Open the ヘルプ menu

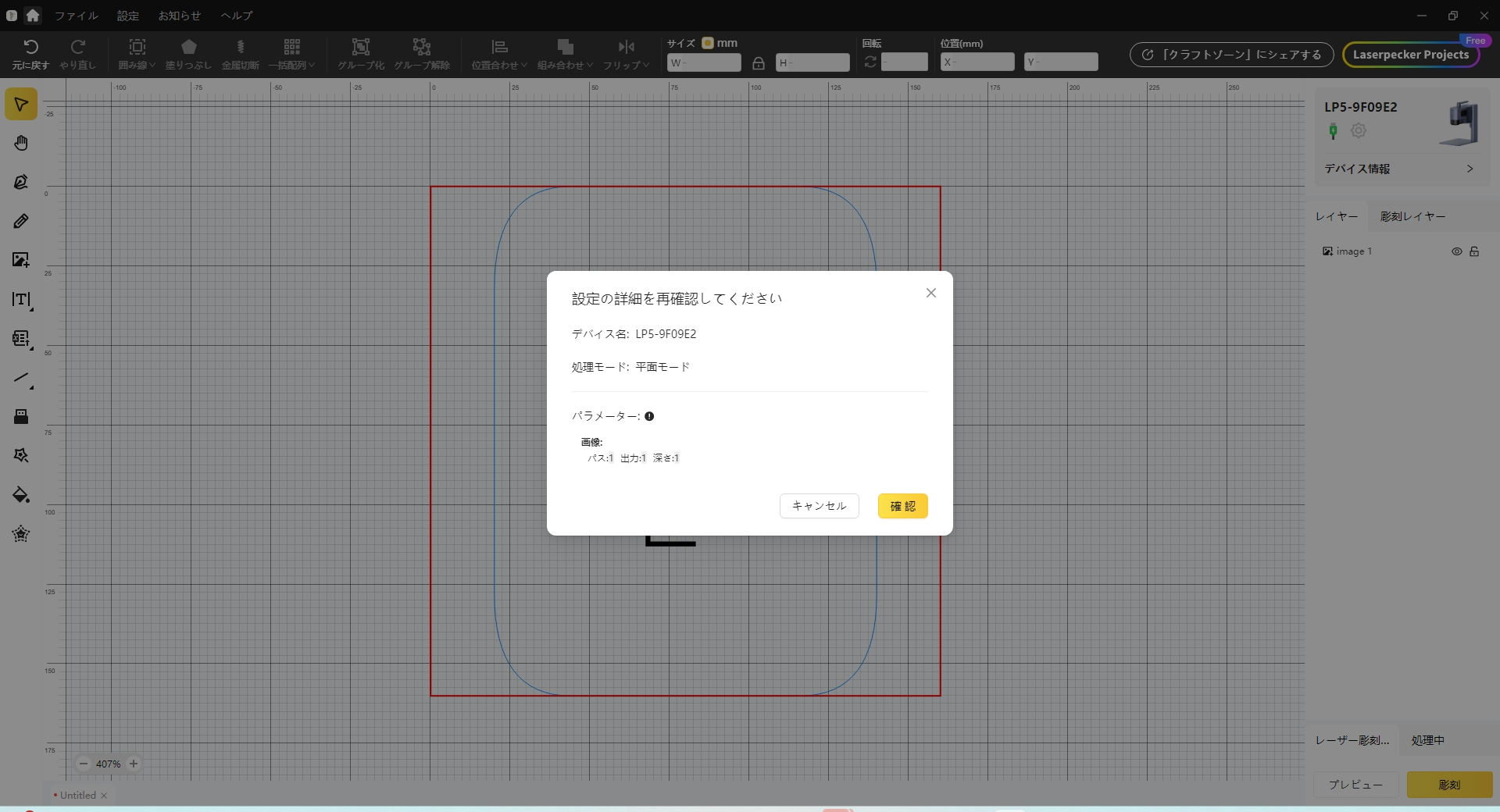pos(237,16)
